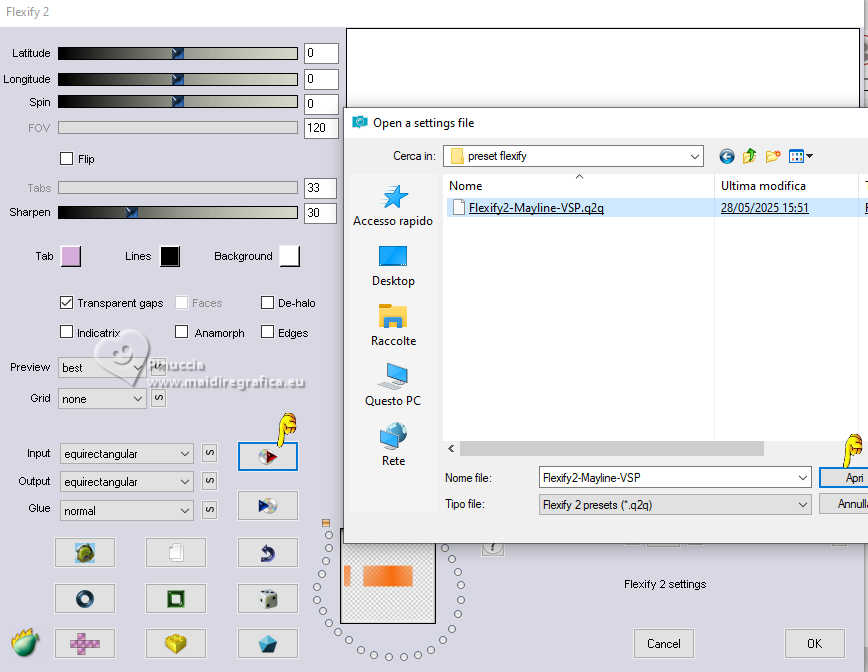Click the dark ring torus button
The image size is (868, 672).
click(x=84, y=598)
